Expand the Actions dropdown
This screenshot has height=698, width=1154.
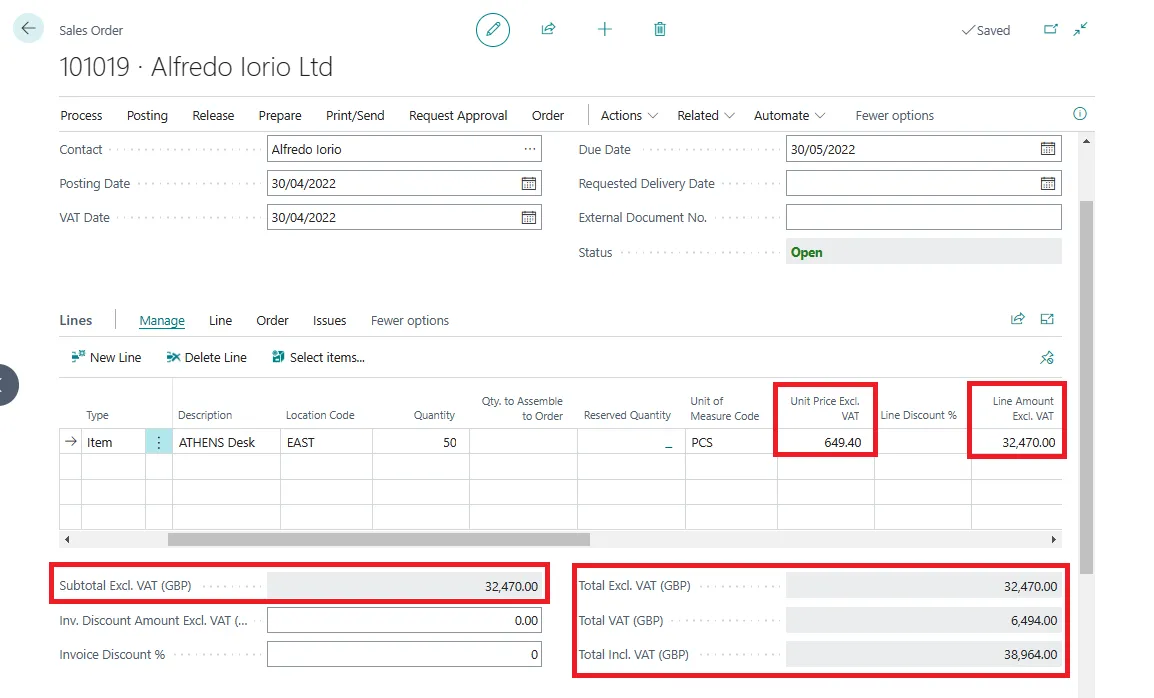(x=629, y=116)
